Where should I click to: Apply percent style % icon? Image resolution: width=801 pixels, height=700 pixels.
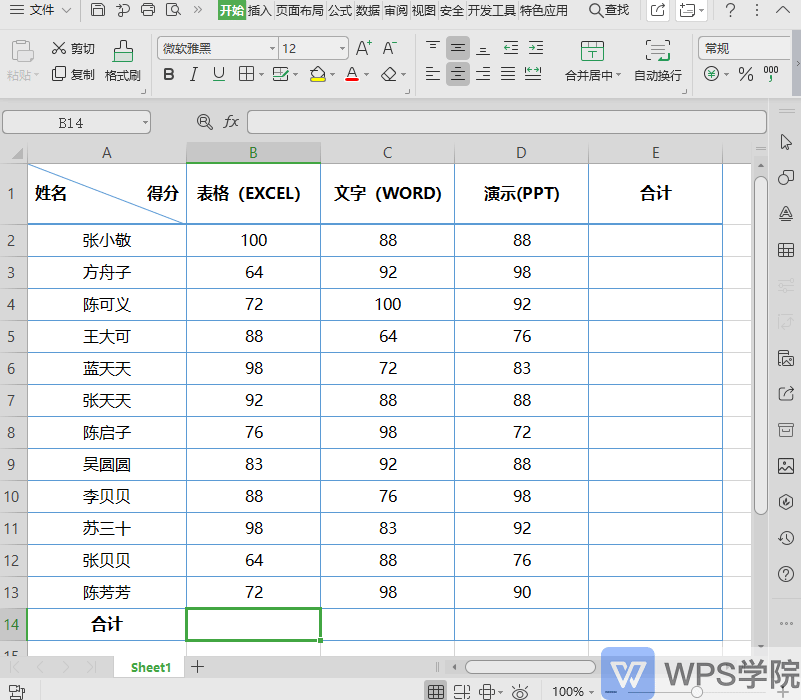point(745,74)
